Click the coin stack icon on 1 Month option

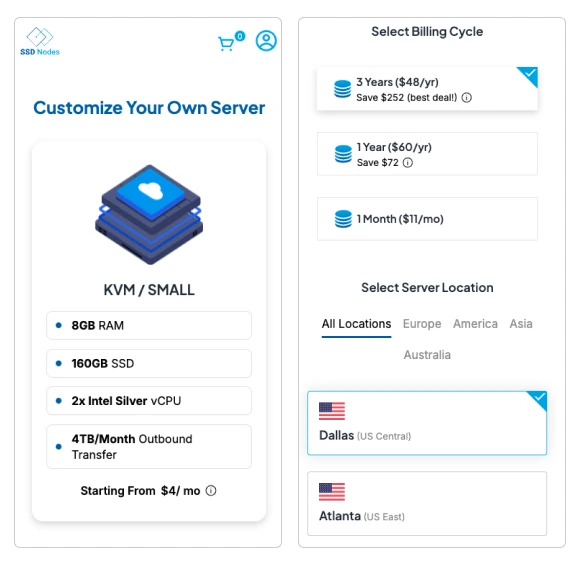[343, 219]
